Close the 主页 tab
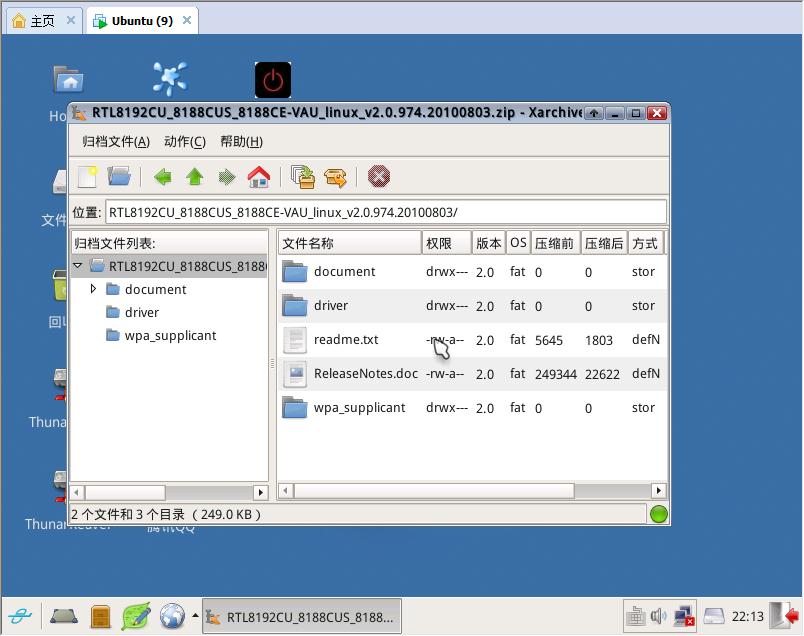 tap(71, 20)
